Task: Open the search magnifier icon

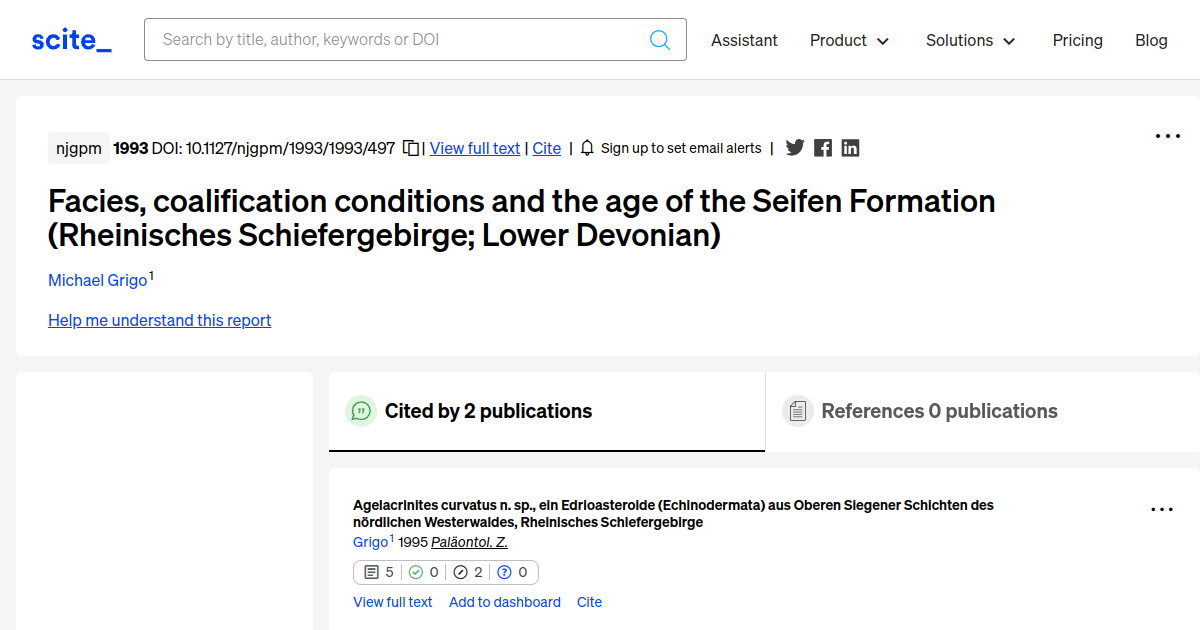Action: pyautogui.click(x=660, y=39)
